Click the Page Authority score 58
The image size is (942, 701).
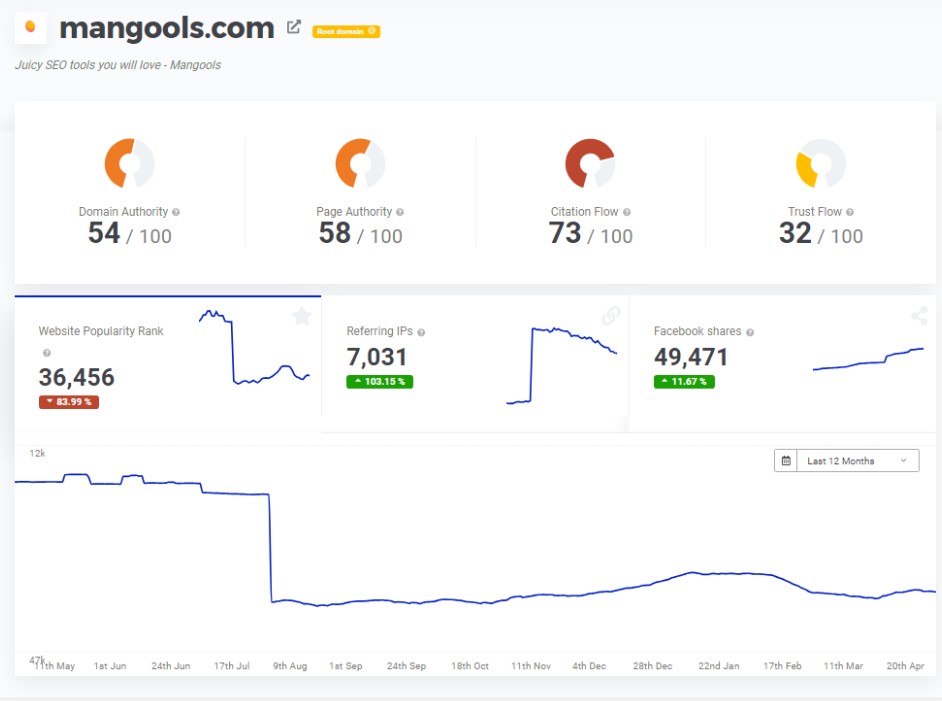tap(335, 233)
